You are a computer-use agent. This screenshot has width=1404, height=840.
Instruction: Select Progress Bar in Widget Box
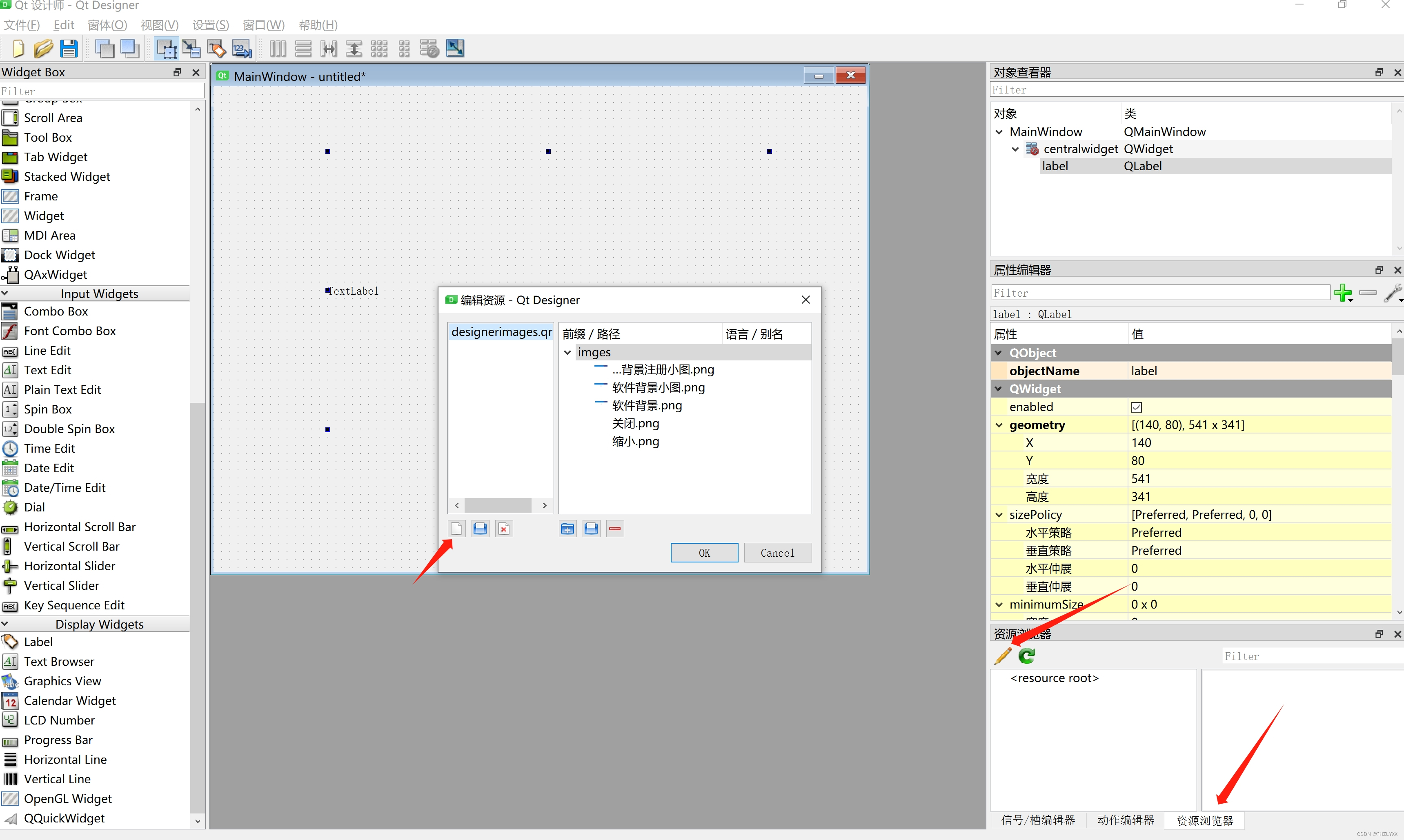58,740
